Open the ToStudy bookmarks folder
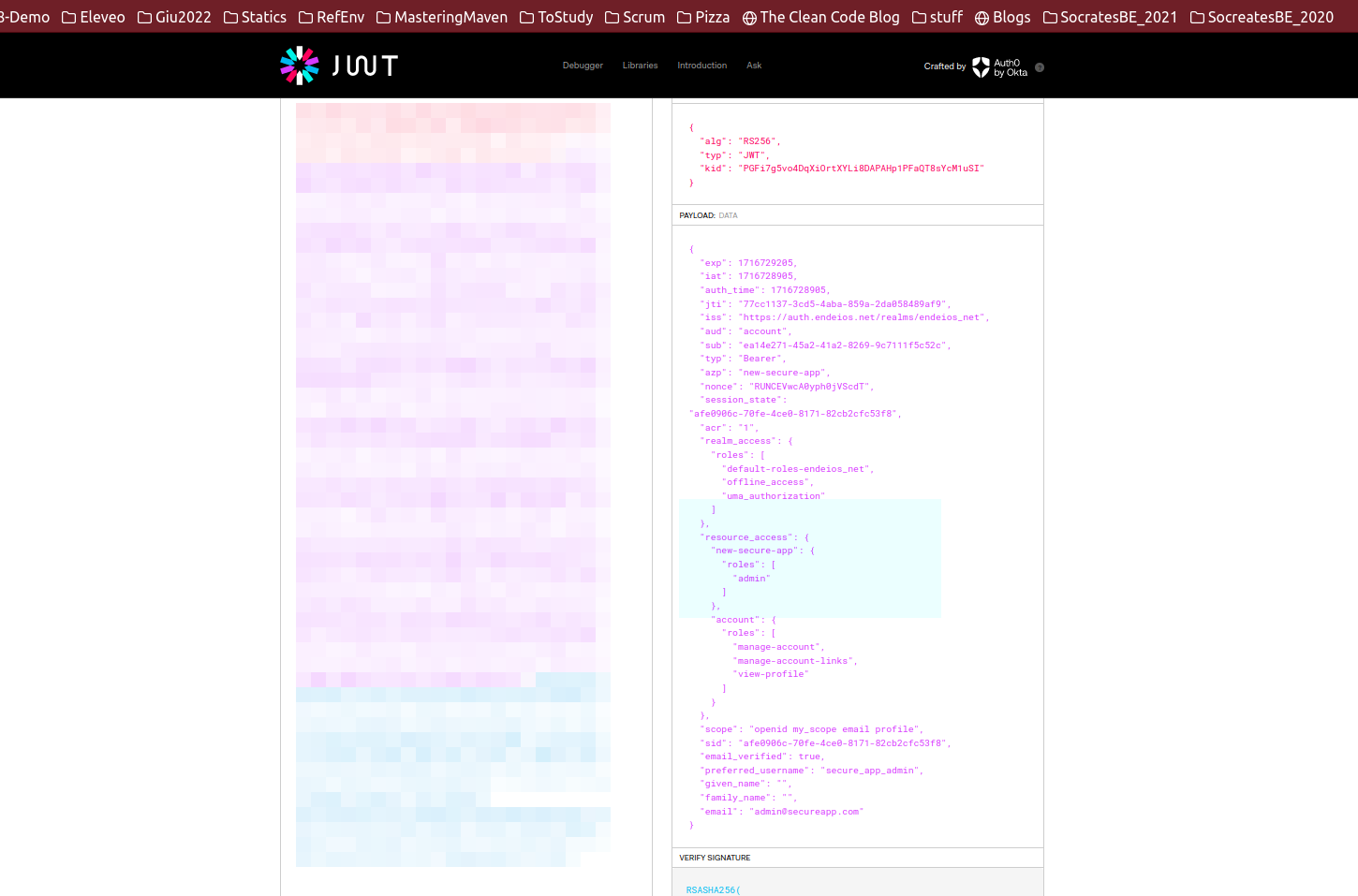The image size is (1358, 896). [x=556, y=17]
